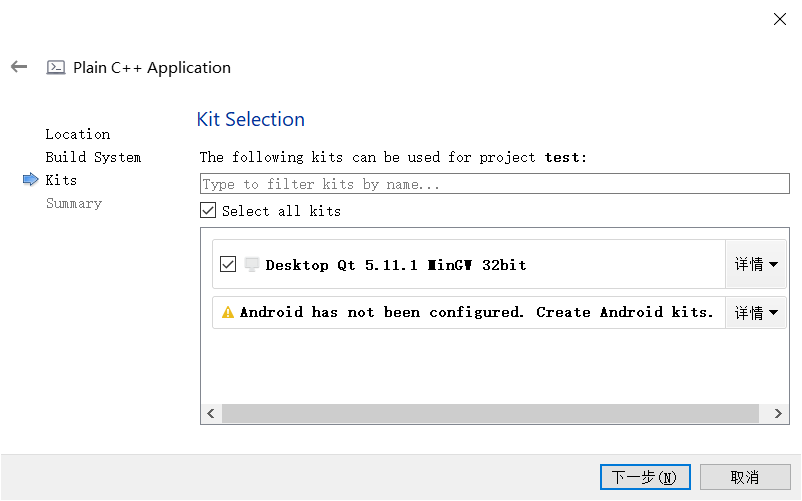Close the wizard dialog with X
Image resolution: width=802 pixels, height=501 pixels.
point(779,19)
